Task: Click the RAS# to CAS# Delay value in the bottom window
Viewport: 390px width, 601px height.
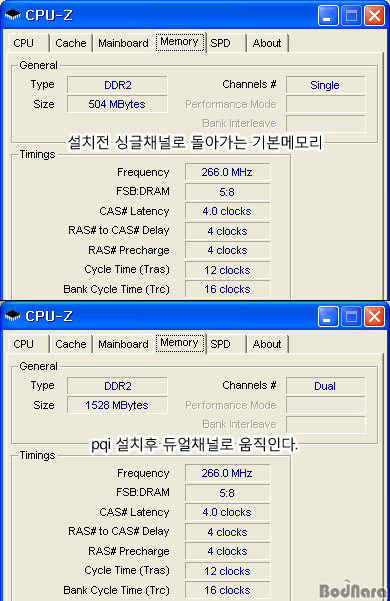Action: tap(228, 532)
